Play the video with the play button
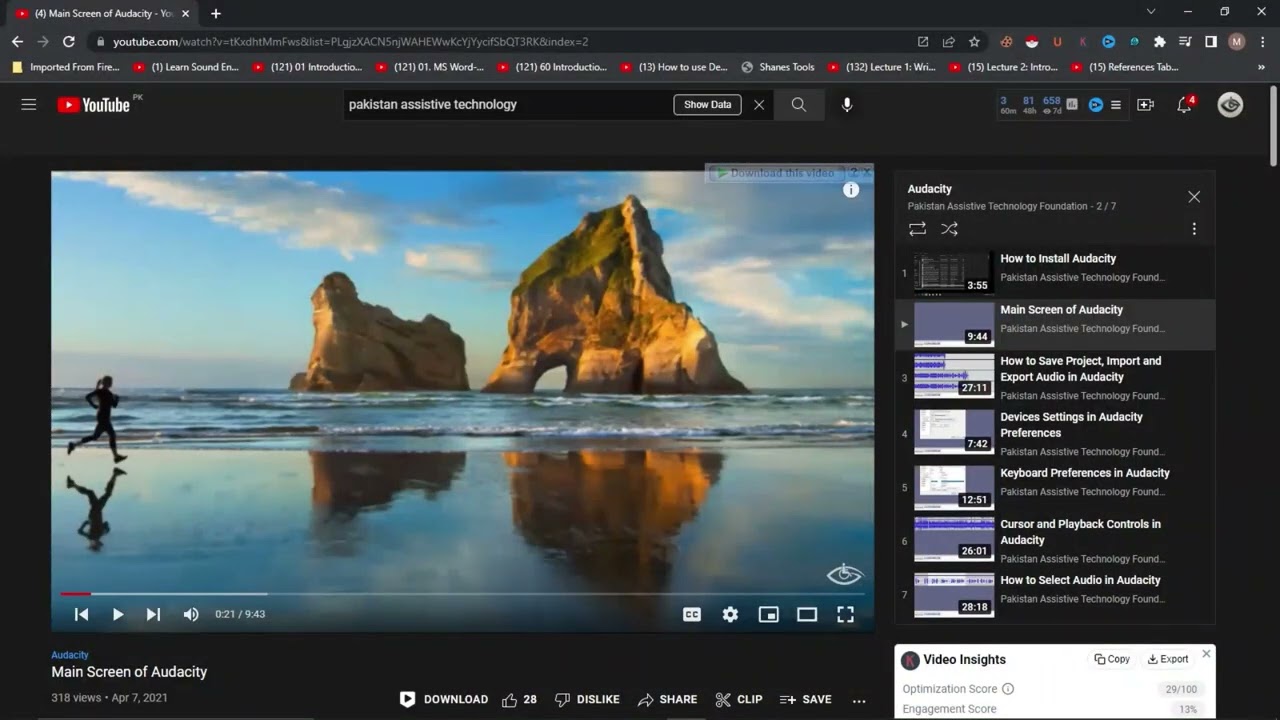 pyautogui.click(x=118, y=614)
